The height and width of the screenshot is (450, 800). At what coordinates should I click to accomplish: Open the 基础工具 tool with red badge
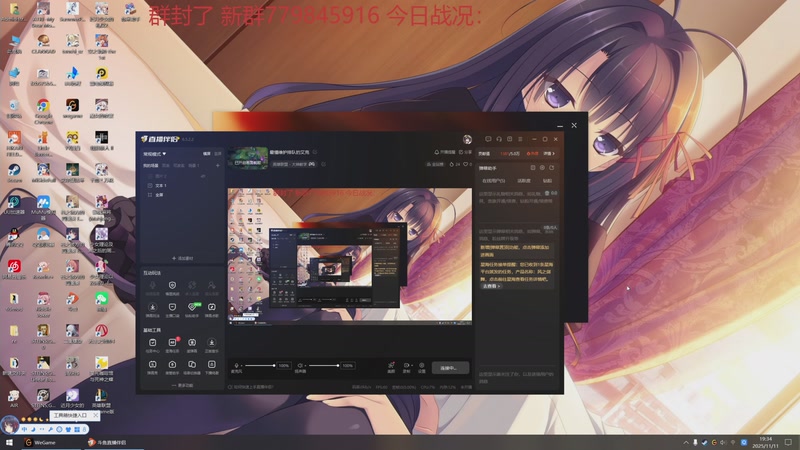(172, 345)
